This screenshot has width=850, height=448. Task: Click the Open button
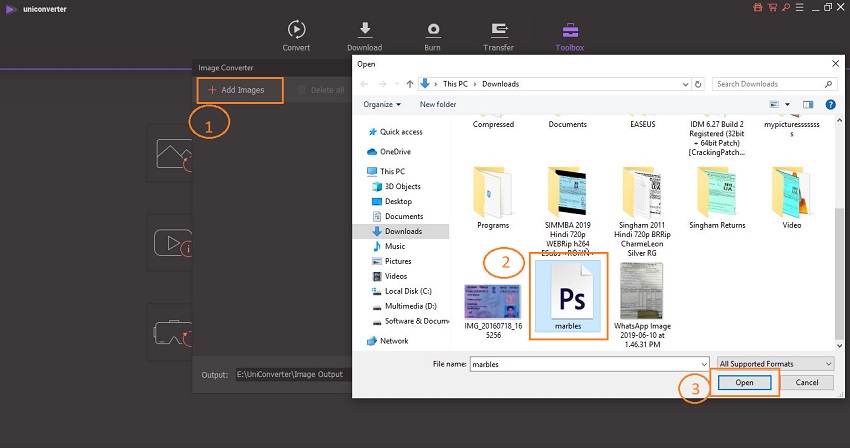point(744,382)
